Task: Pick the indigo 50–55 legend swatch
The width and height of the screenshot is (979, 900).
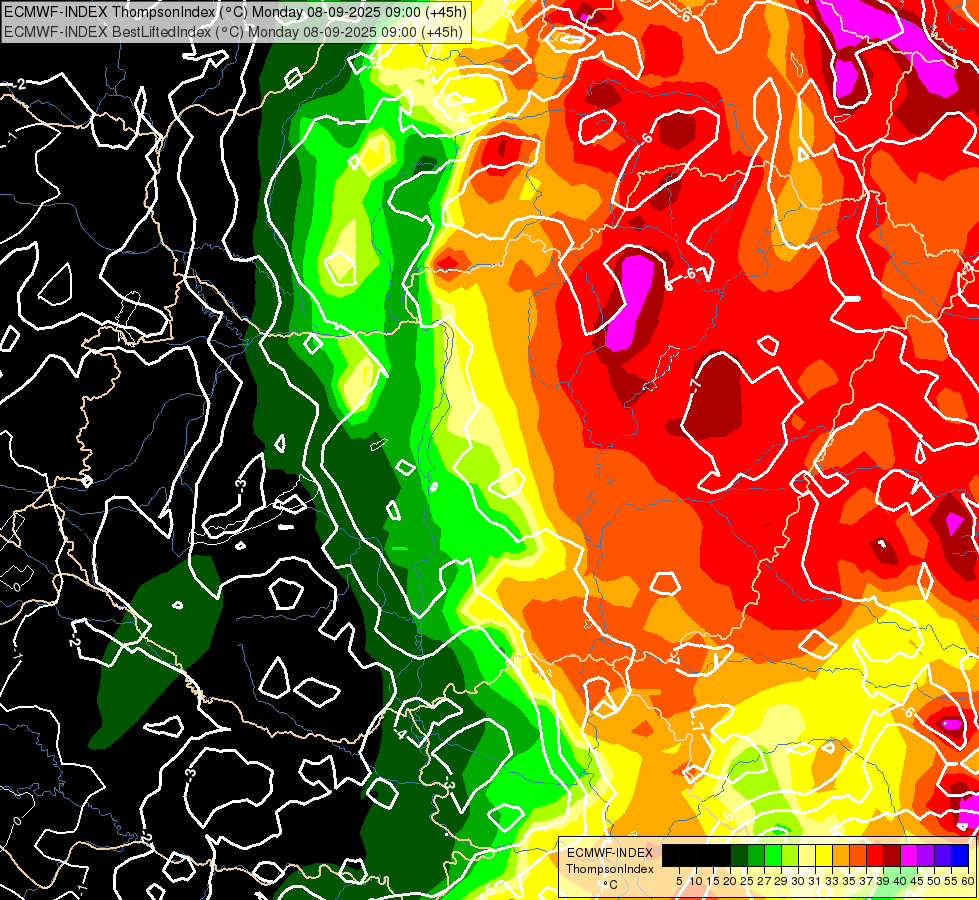Action: [x=943, y=856]
